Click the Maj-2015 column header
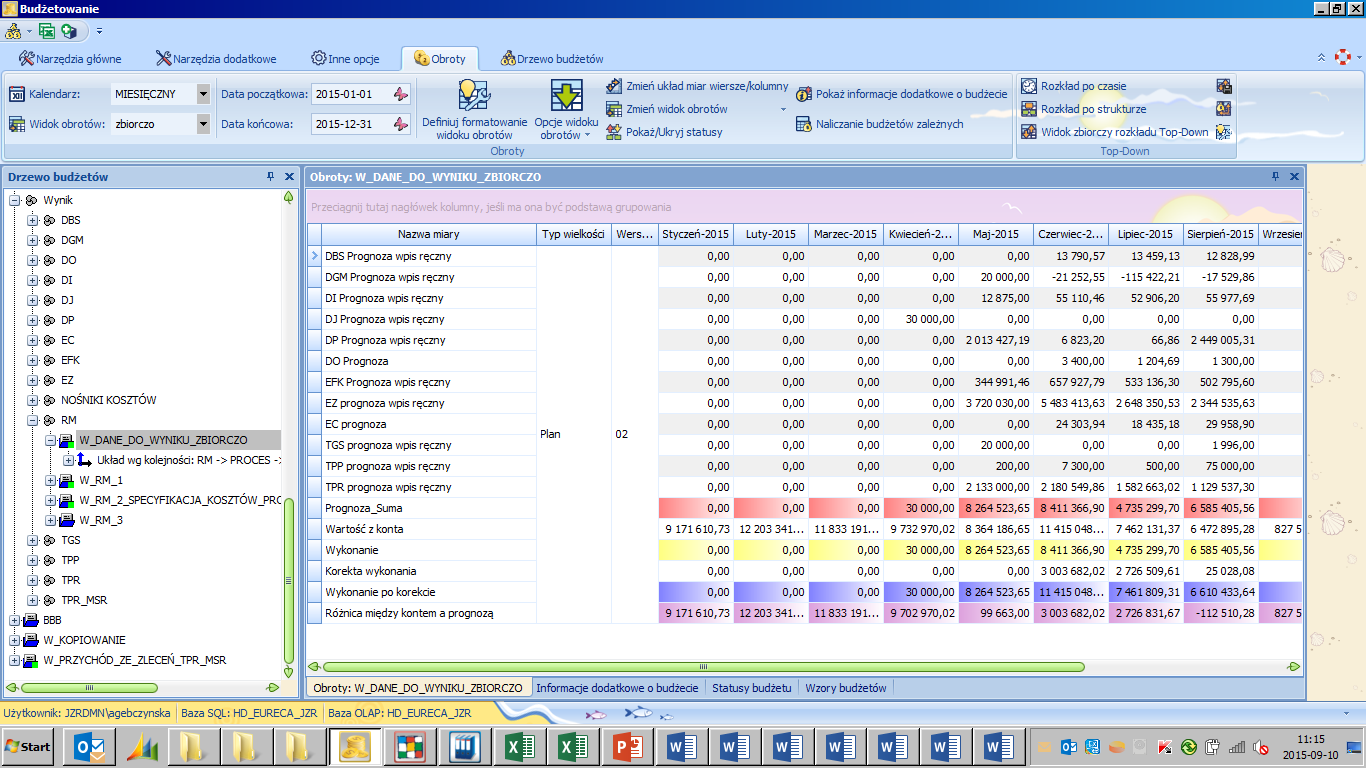Screen dimensions: 1366x768 [x=996, y=234]
